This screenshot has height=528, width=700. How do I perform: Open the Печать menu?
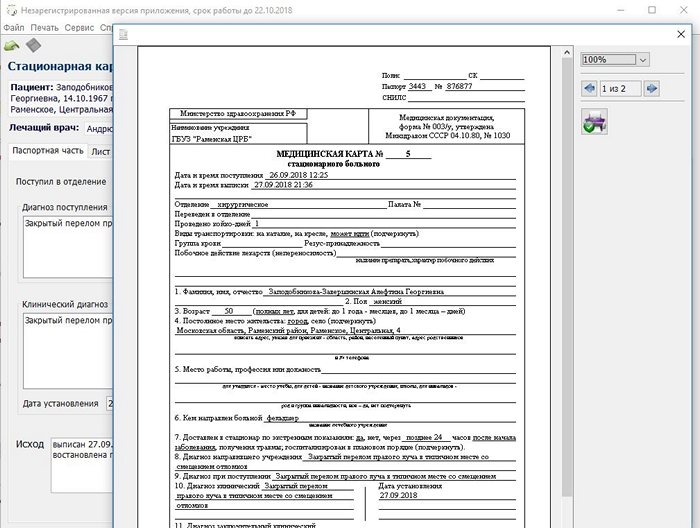click(x=44, y=28)
